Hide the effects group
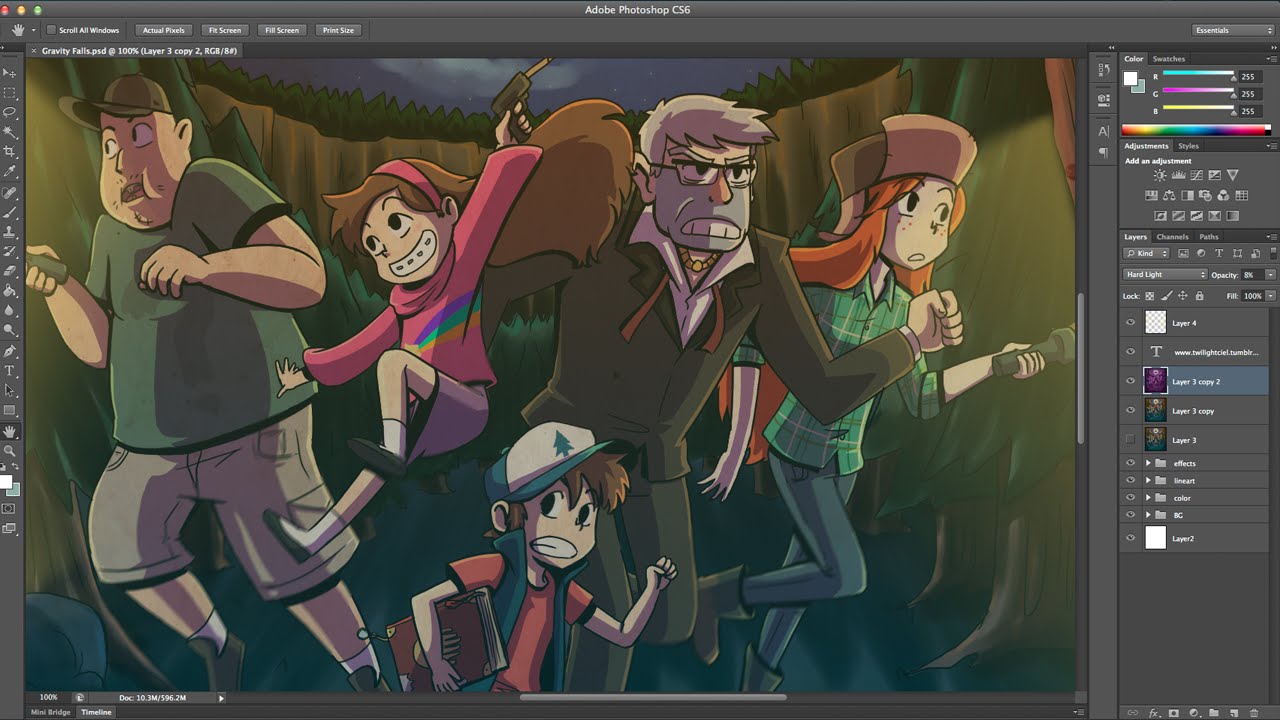Viewport: 1280px width, 720px height. pos(1131,463)
